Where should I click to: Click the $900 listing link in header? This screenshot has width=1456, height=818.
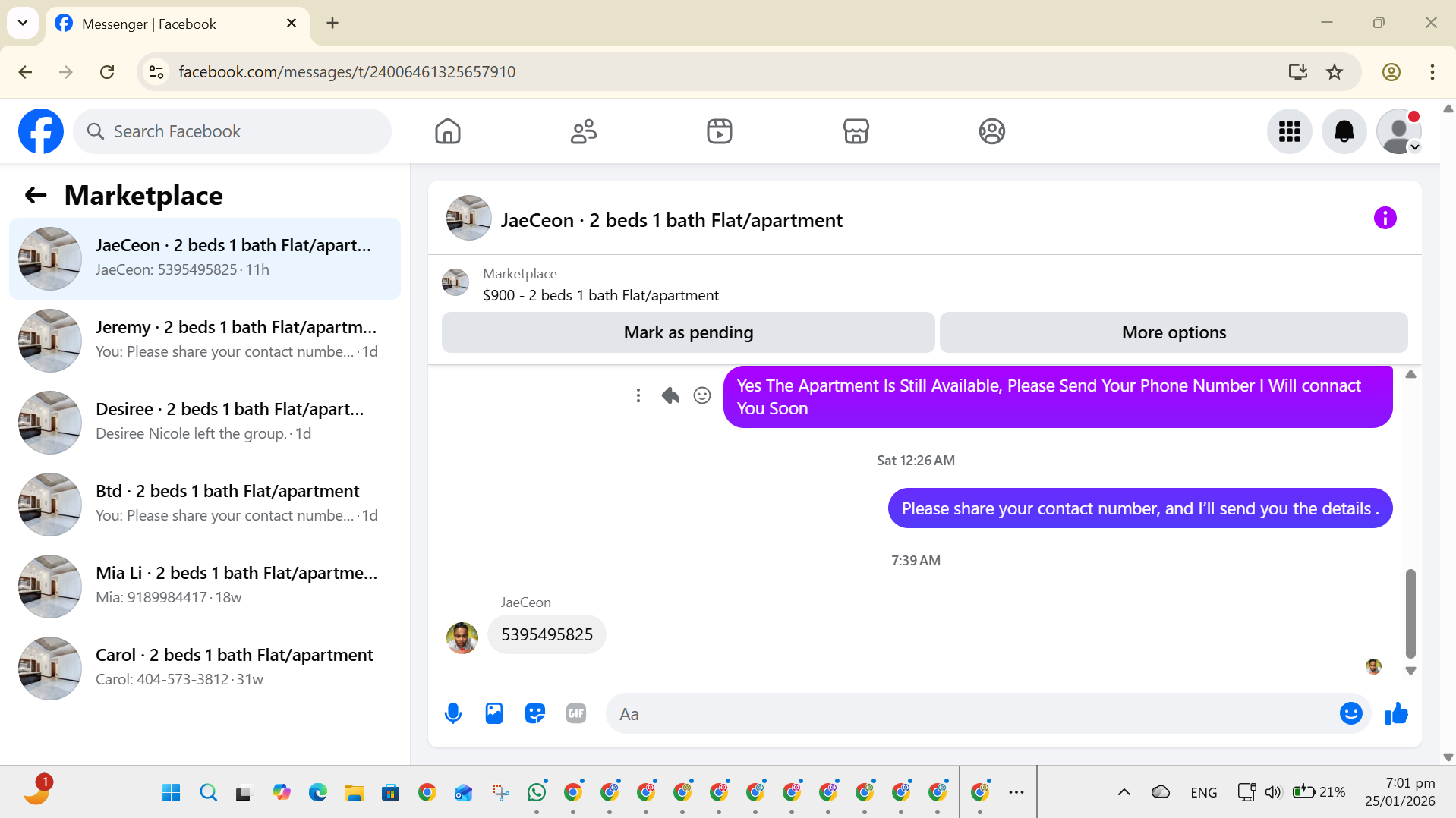pos(600,295)
